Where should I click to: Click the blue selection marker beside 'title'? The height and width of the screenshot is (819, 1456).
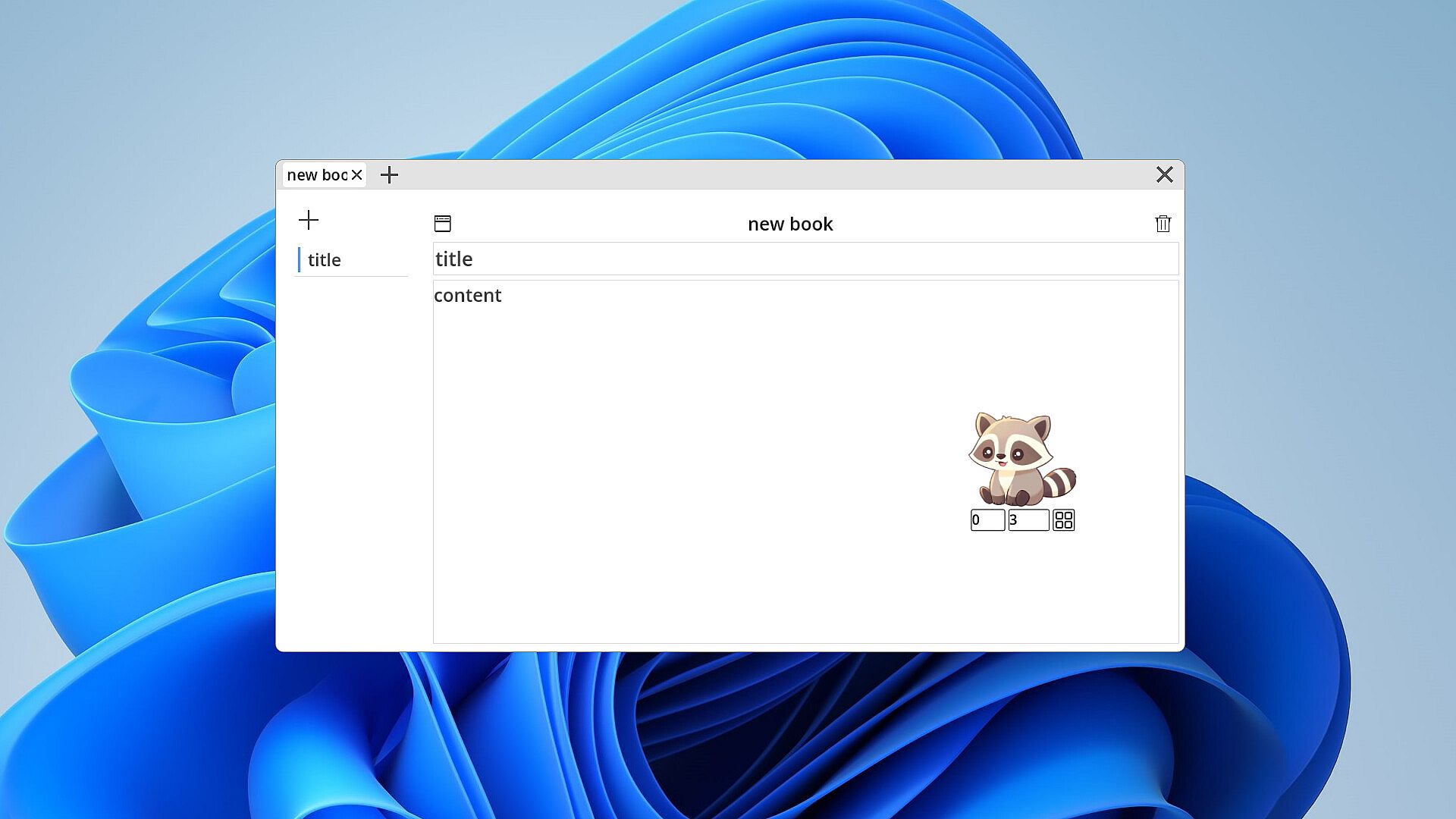pyautogui.click(x=299, y=260)
